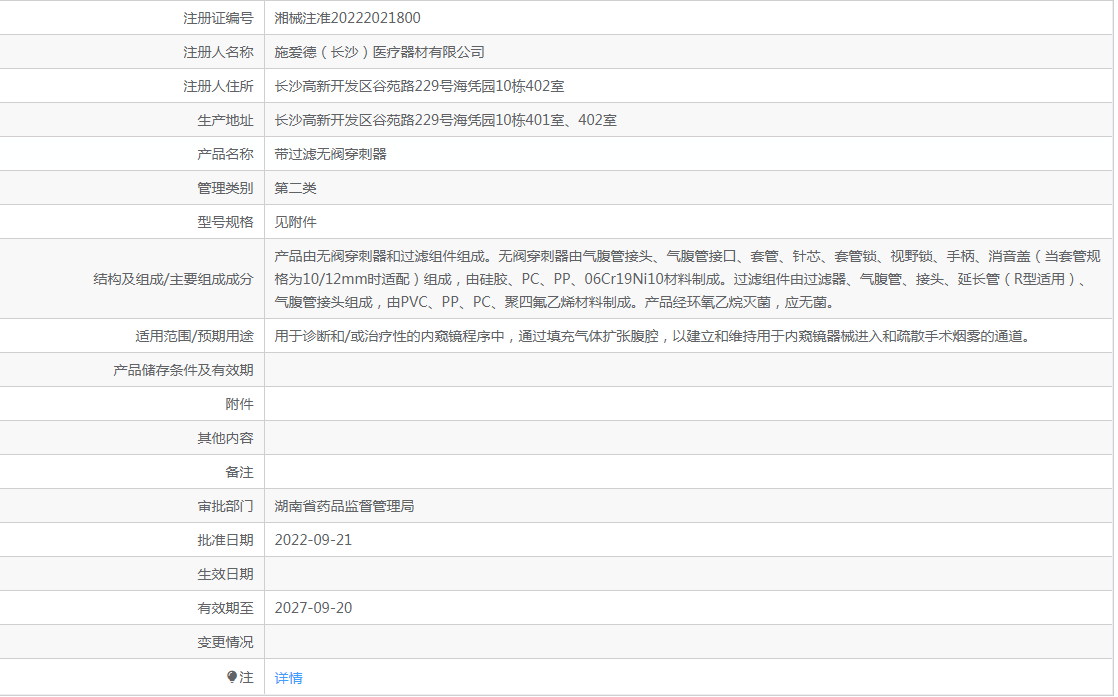Select product name 带过滤无阀穿刺器
The width and height of the screenshot is (1118, 697).
330,154
